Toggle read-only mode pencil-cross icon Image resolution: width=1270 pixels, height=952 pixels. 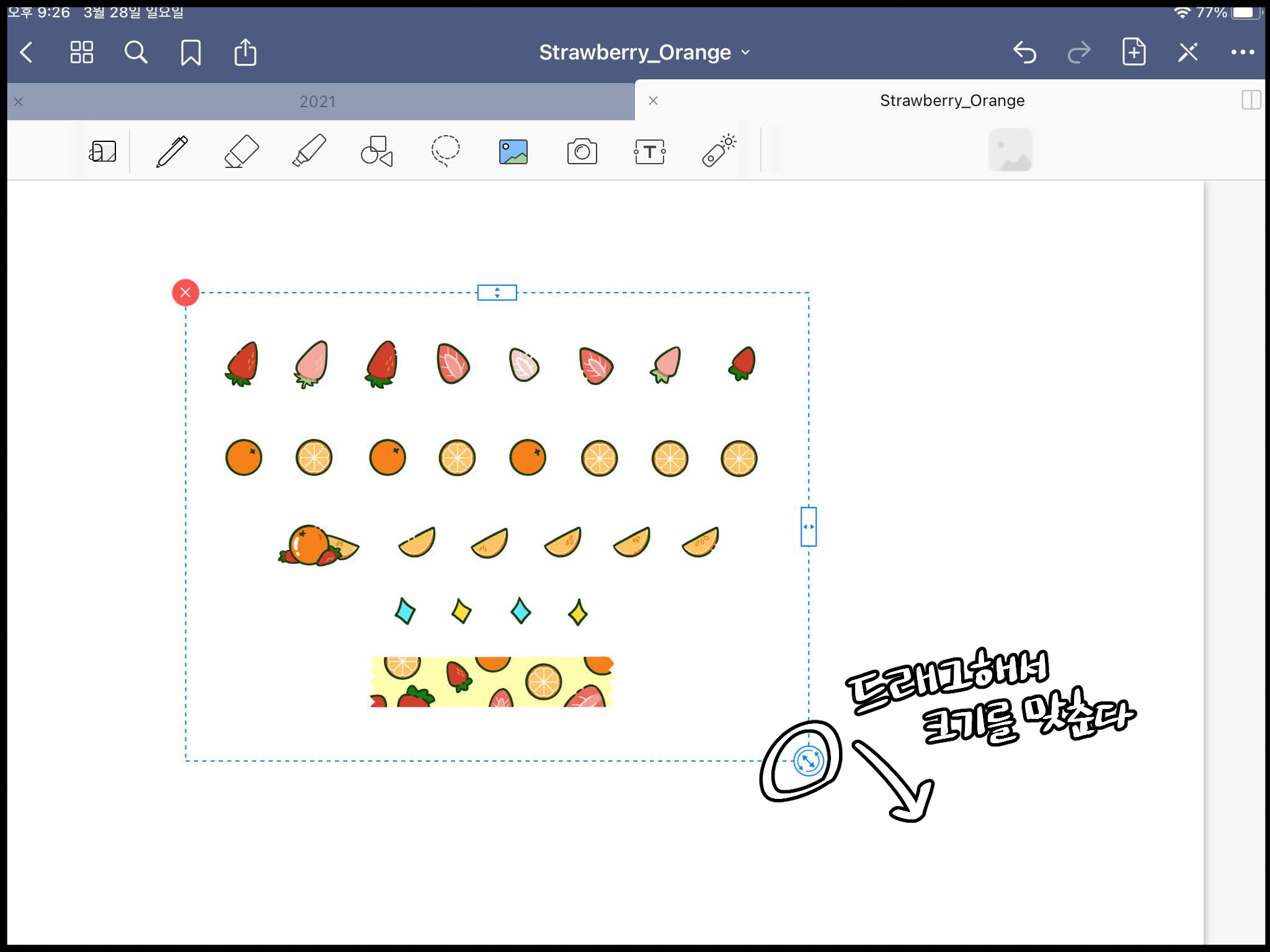(x=1188, y=52)
